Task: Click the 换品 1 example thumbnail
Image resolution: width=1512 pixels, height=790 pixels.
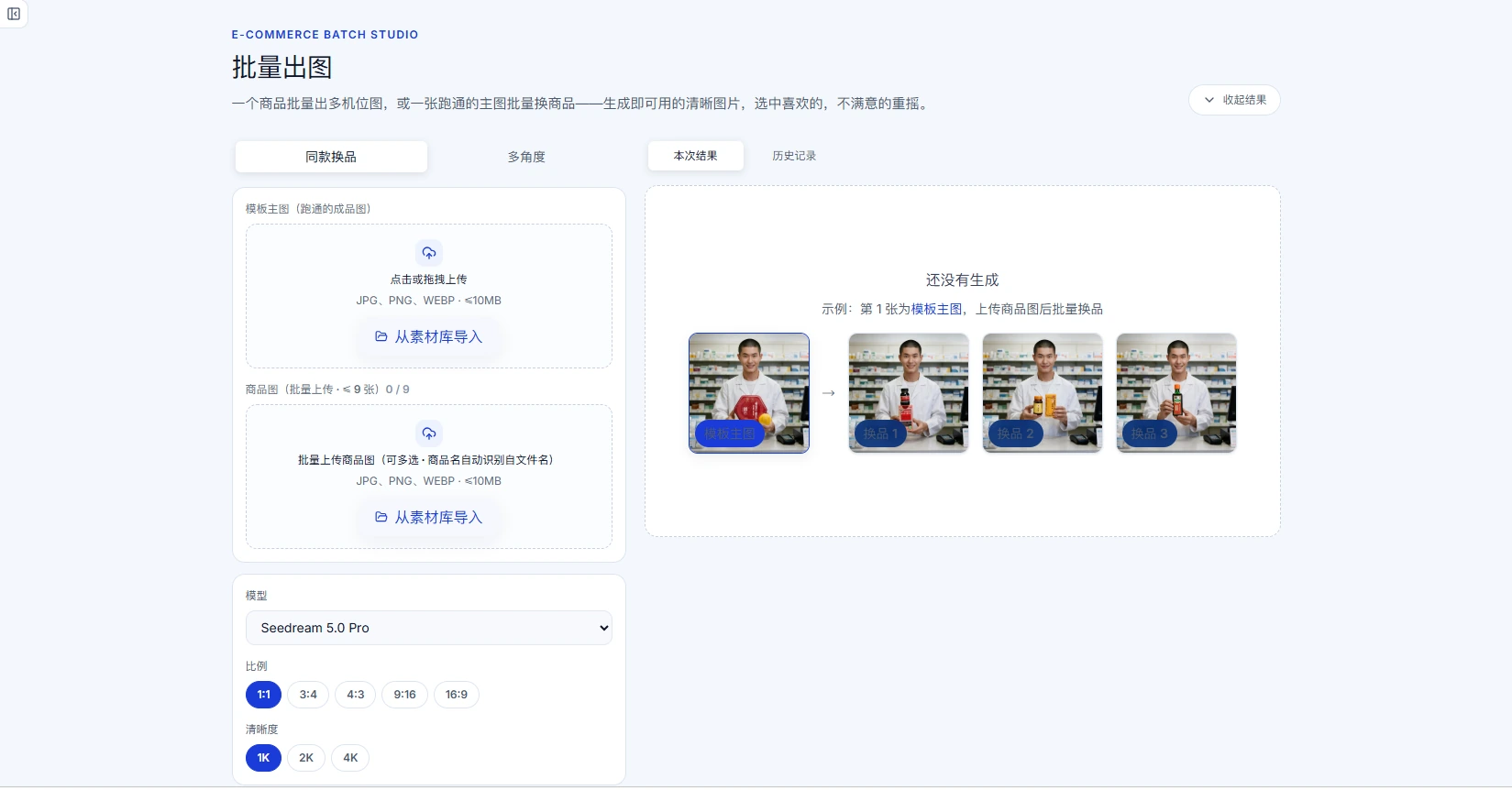Action: click(x=909, y=393)
